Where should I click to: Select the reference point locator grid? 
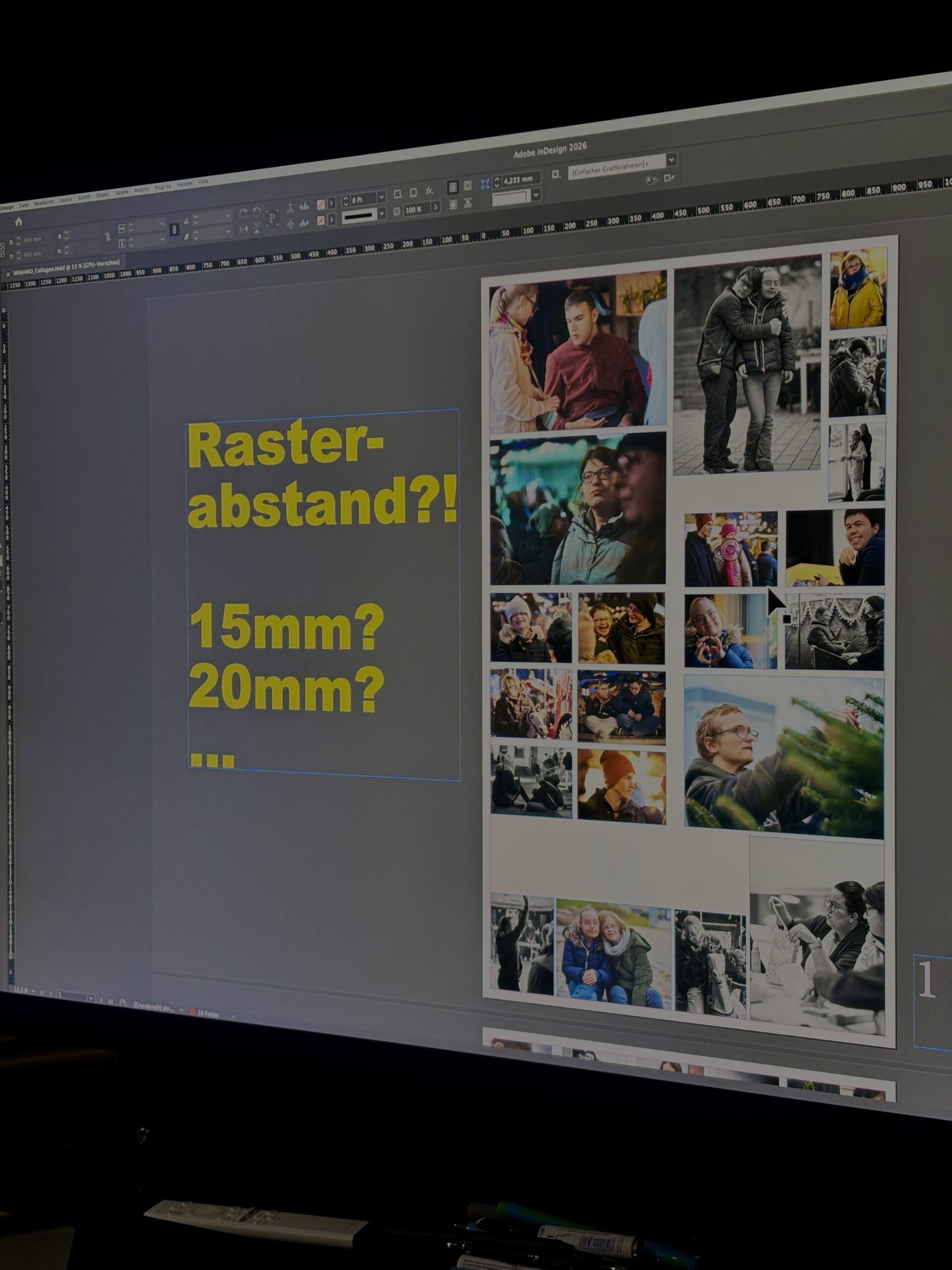(2, 250)
